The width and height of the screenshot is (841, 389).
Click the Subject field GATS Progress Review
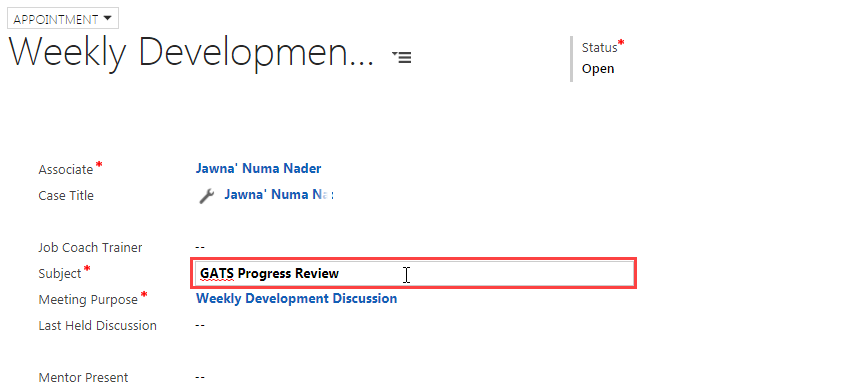[x=414, y=274]
